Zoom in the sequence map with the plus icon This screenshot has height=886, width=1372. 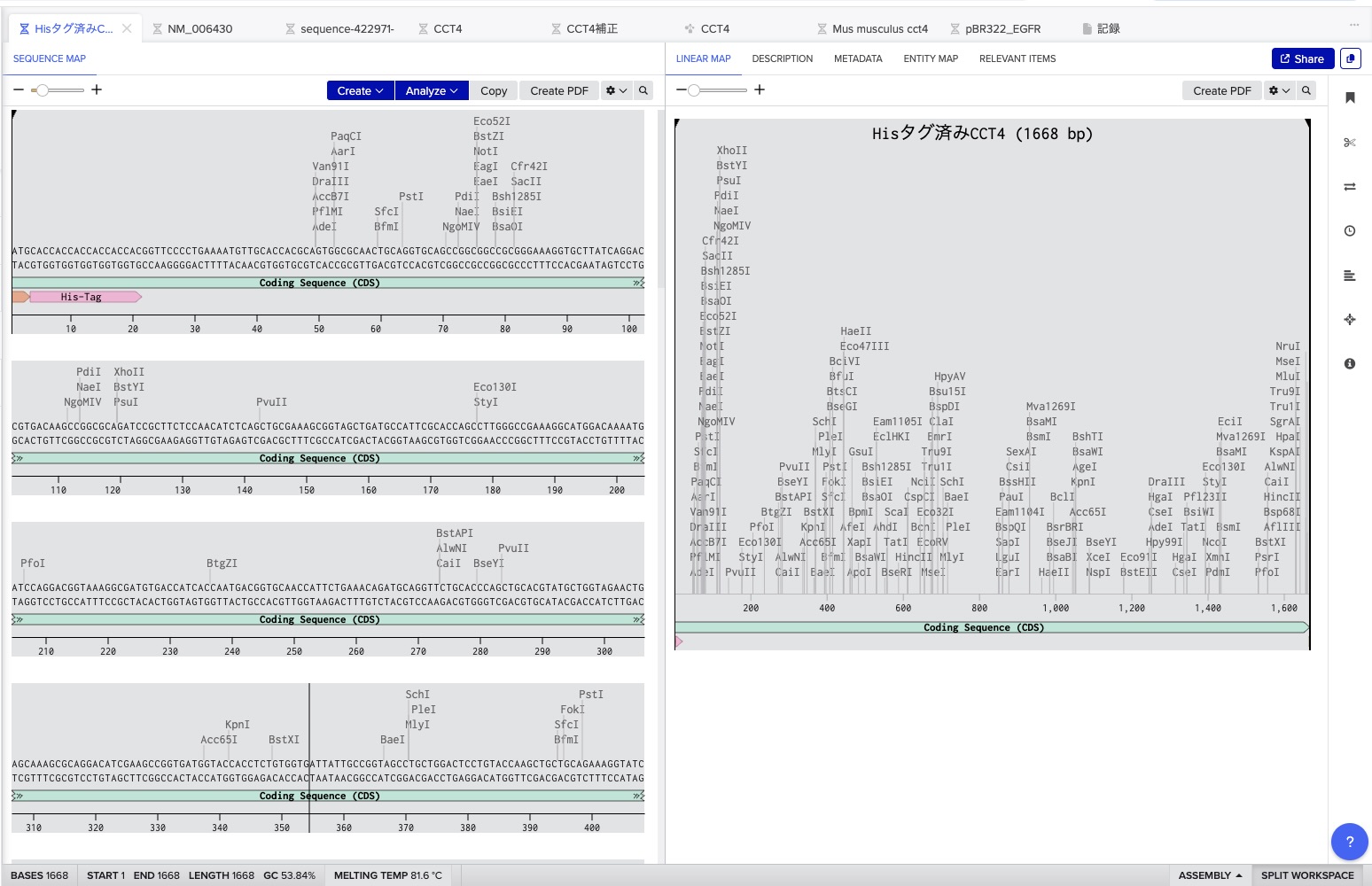point(97,89)
